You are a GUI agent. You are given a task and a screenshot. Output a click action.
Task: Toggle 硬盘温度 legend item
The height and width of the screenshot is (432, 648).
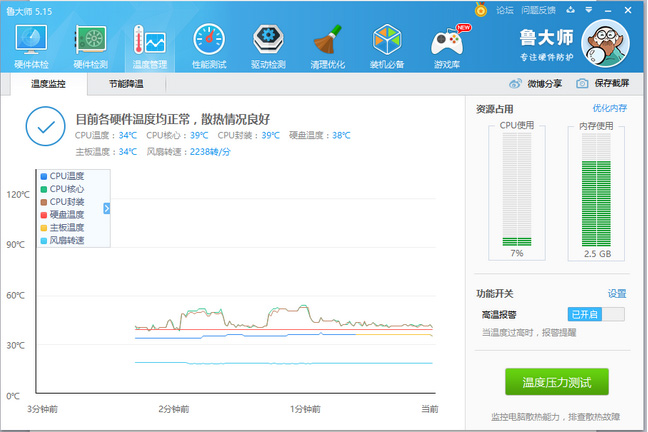click(62, 215)
